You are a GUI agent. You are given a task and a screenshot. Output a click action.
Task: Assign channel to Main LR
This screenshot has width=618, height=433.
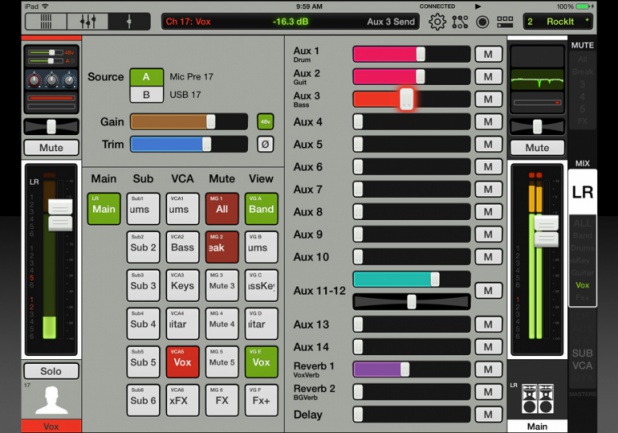point(104,209)
